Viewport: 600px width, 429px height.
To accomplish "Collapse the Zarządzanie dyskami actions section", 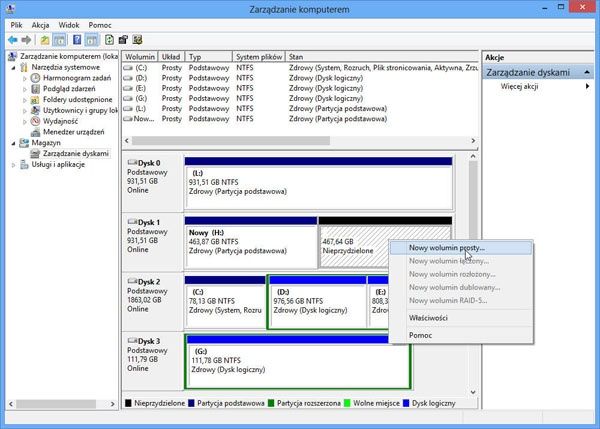I will [x=587, y=72].
